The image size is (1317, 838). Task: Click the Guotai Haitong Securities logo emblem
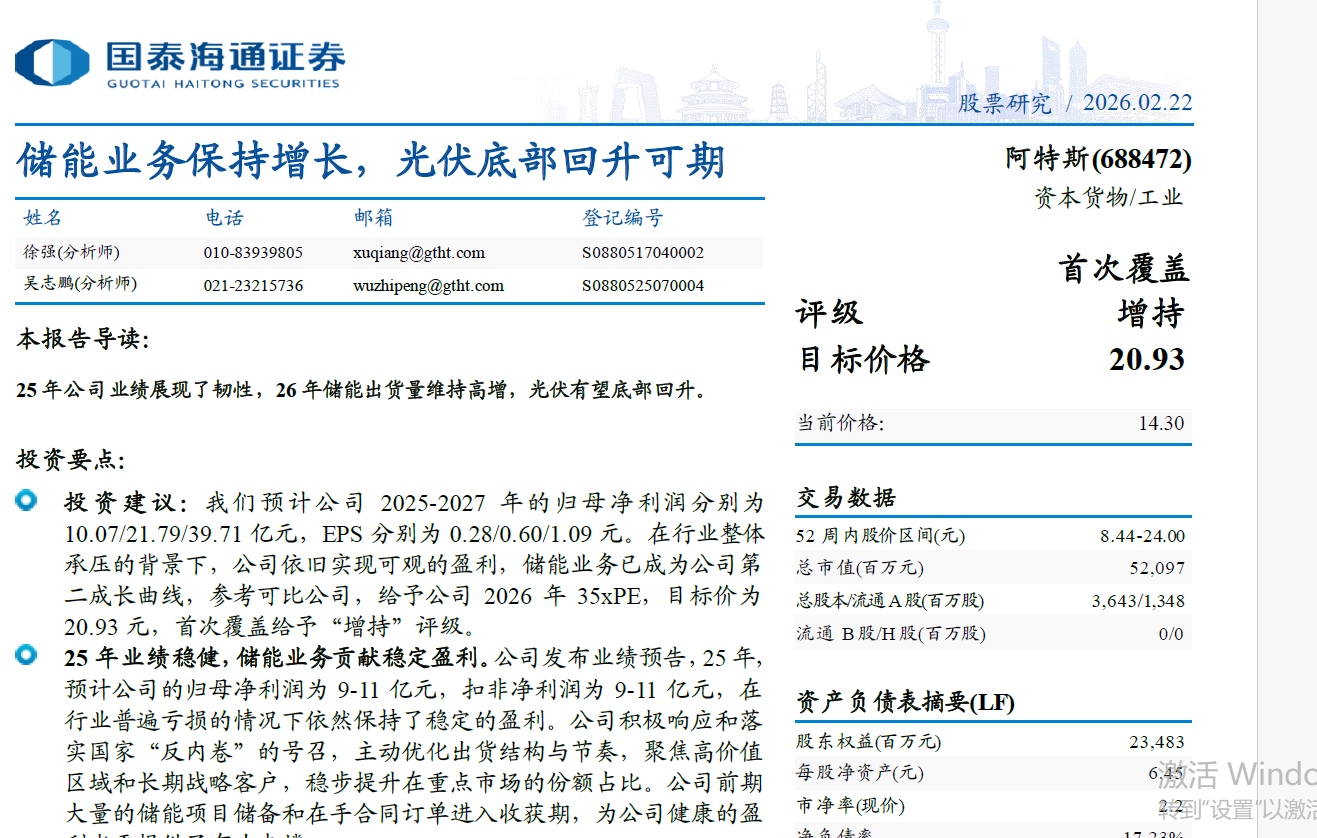coord(52,62)
